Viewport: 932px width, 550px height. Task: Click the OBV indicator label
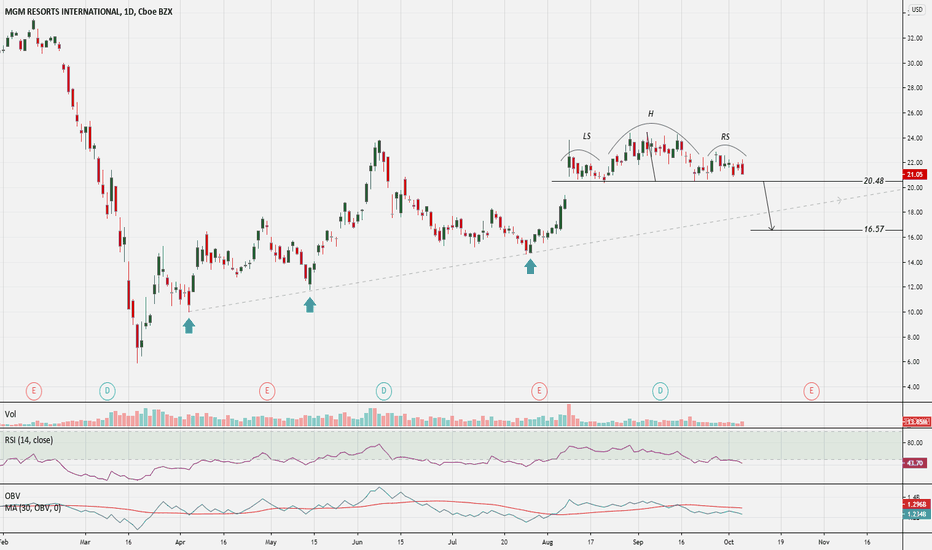pos(12,496)
